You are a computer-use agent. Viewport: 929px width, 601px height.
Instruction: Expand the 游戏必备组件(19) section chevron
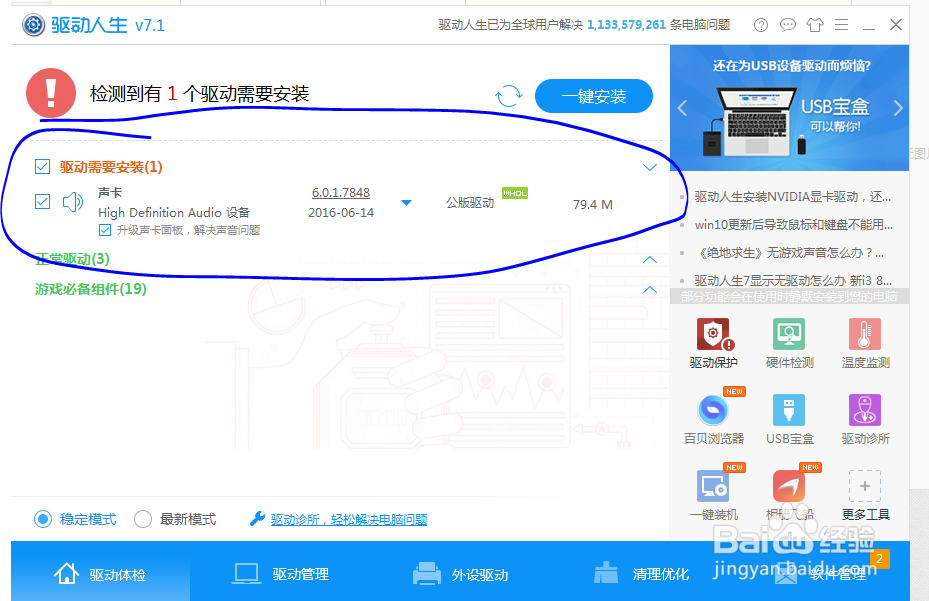pyautogui.click(x=650, y=289)
